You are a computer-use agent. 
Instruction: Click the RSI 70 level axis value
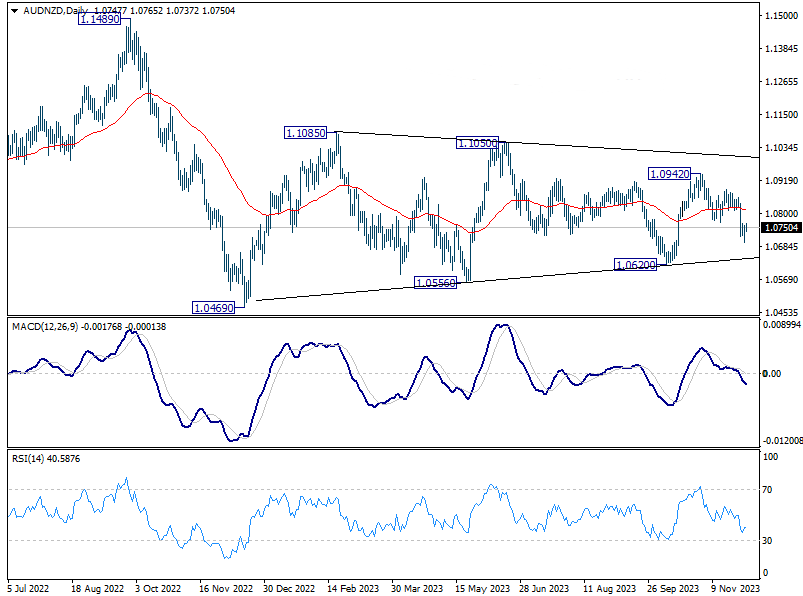point(769,489)
